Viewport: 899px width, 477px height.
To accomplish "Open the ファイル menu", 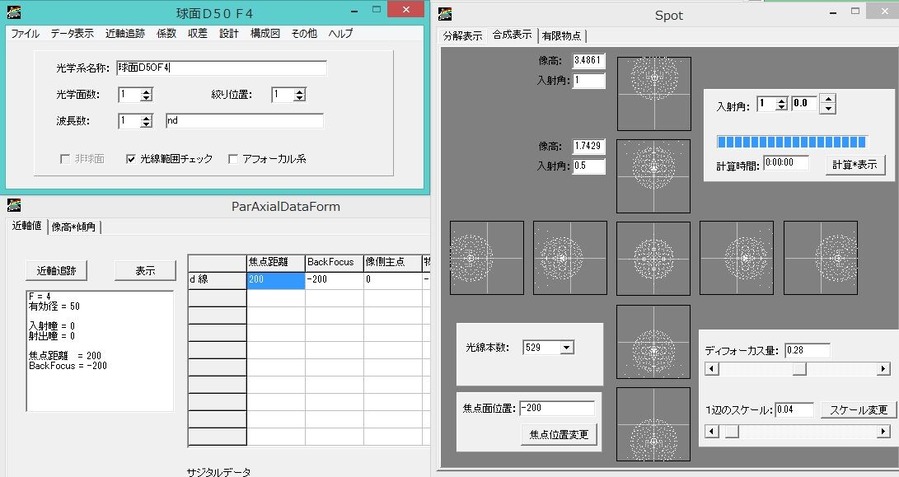I will [x=25, y=34].
